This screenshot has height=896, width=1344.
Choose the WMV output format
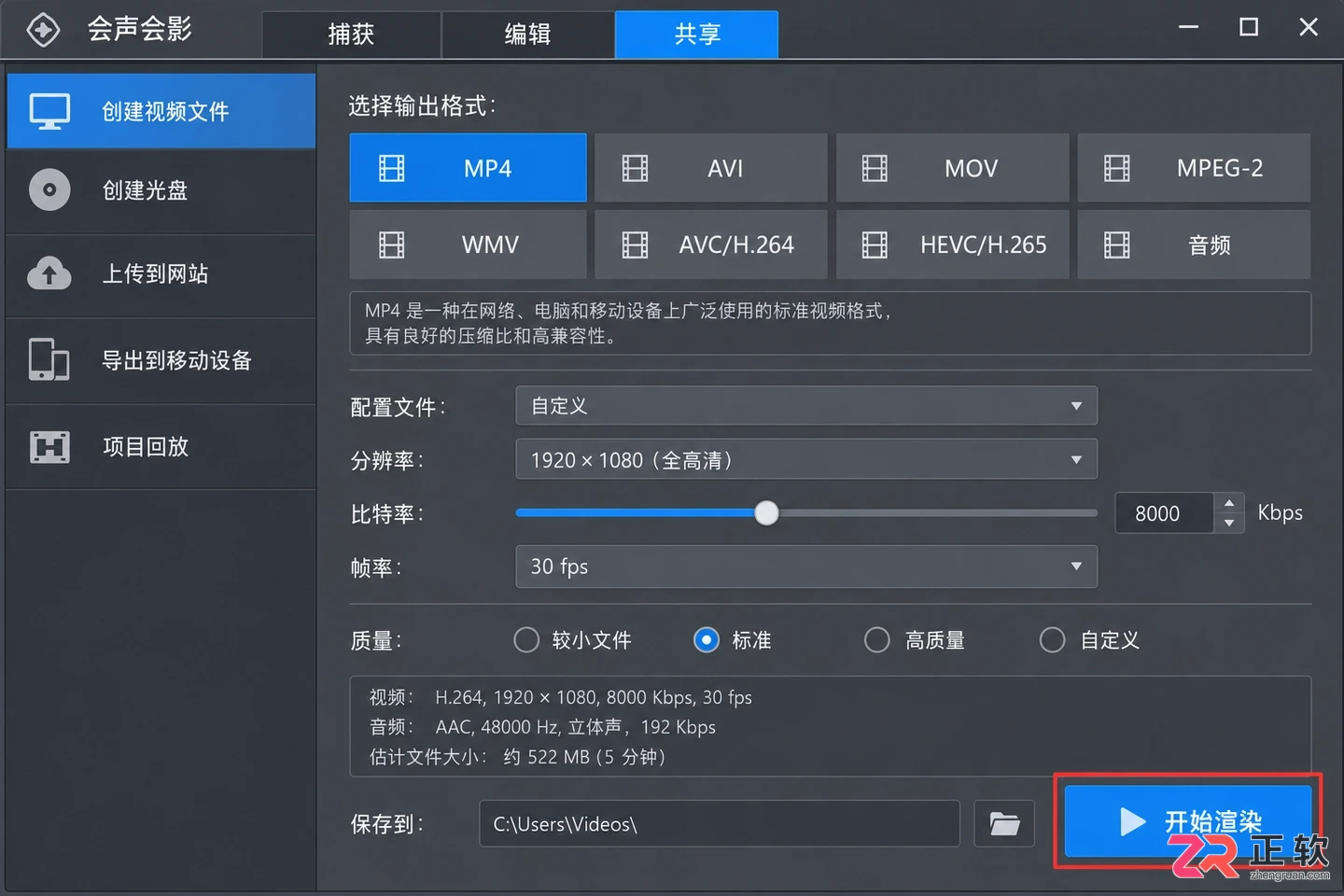(468, 245)
